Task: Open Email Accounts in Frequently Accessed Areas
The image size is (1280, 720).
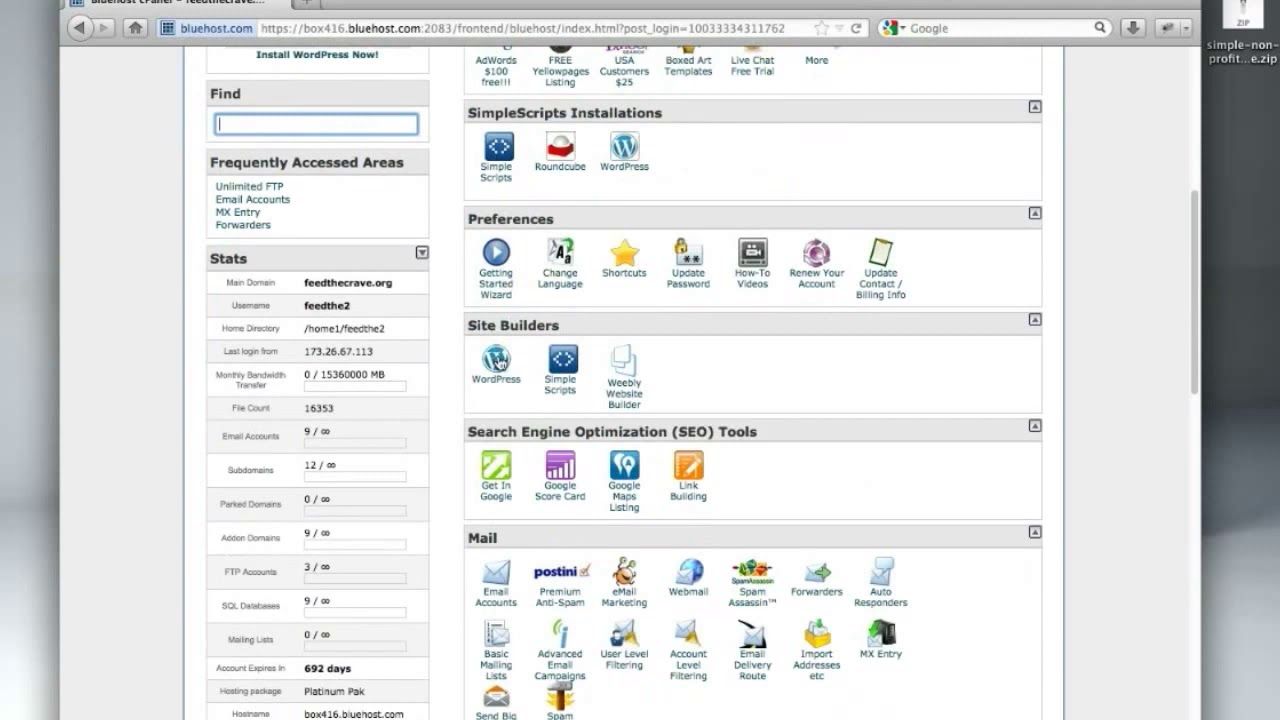Action: 252,199
